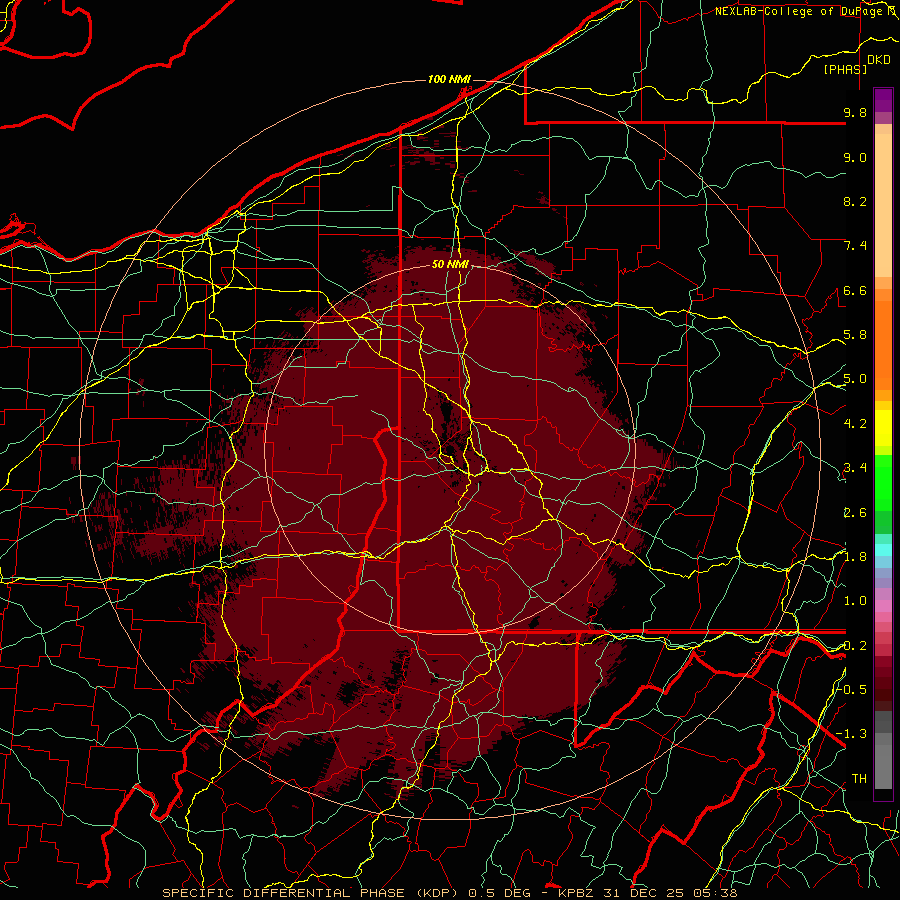Click the 3.4 color scale value
900x900 pixels.
[855, 468]
